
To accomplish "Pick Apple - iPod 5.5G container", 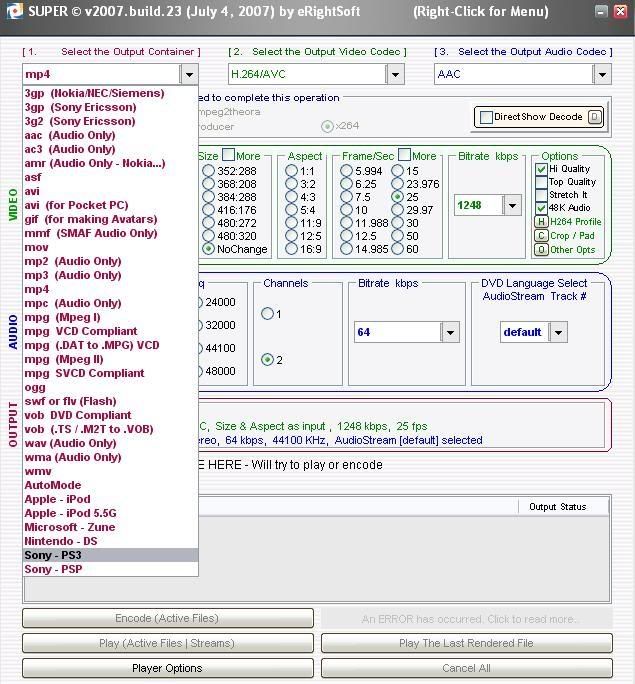I will pyautogui.click(x=110, y=513).
